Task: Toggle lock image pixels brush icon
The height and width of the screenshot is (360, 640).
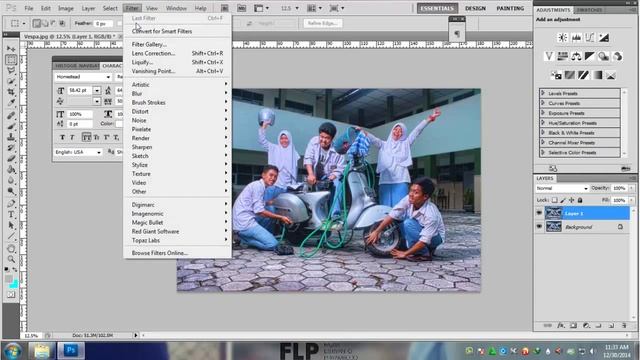Action: (x=563, y=200)
